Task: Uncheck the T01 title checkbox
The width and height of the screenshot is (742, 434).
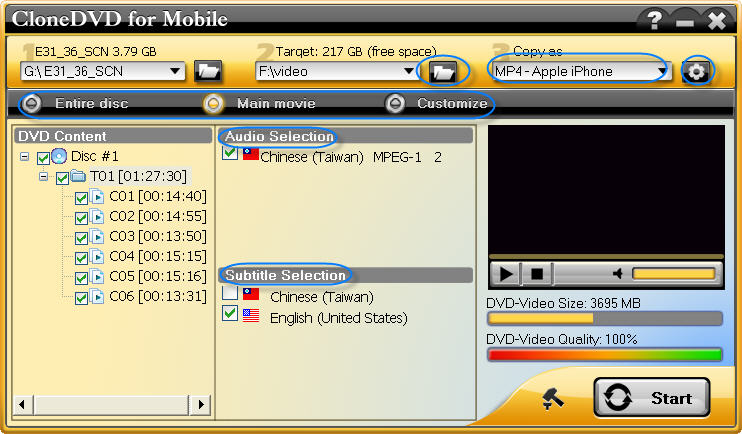Action: [62, 178]
